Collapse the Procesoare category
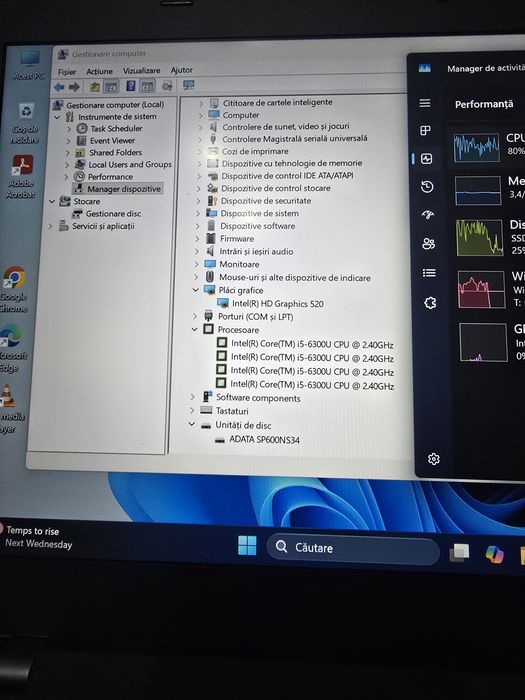Image resolution: width=525 pixels, height=700 pixels. (195, 330)
